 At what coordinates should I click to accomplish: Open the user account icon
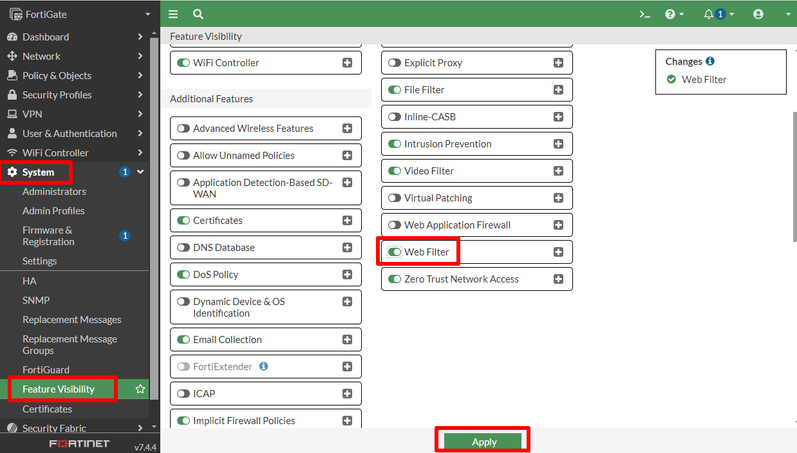(x=758, y=14)
